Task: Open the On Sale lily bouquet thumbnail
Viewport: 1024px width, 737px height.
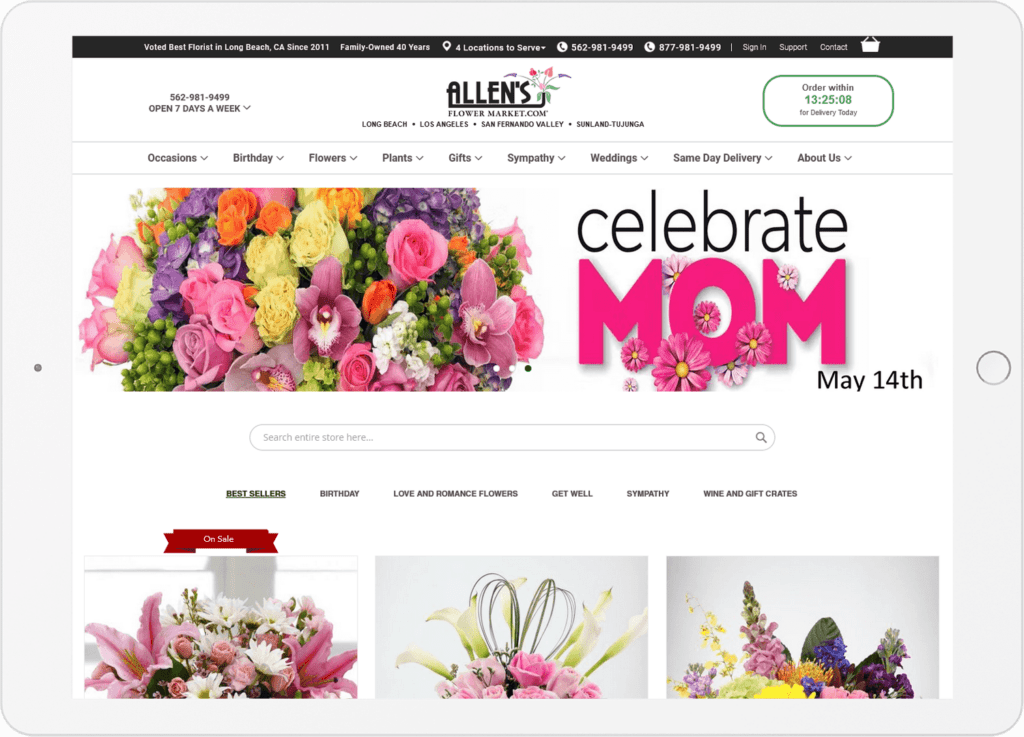Action: click(221, 627)
